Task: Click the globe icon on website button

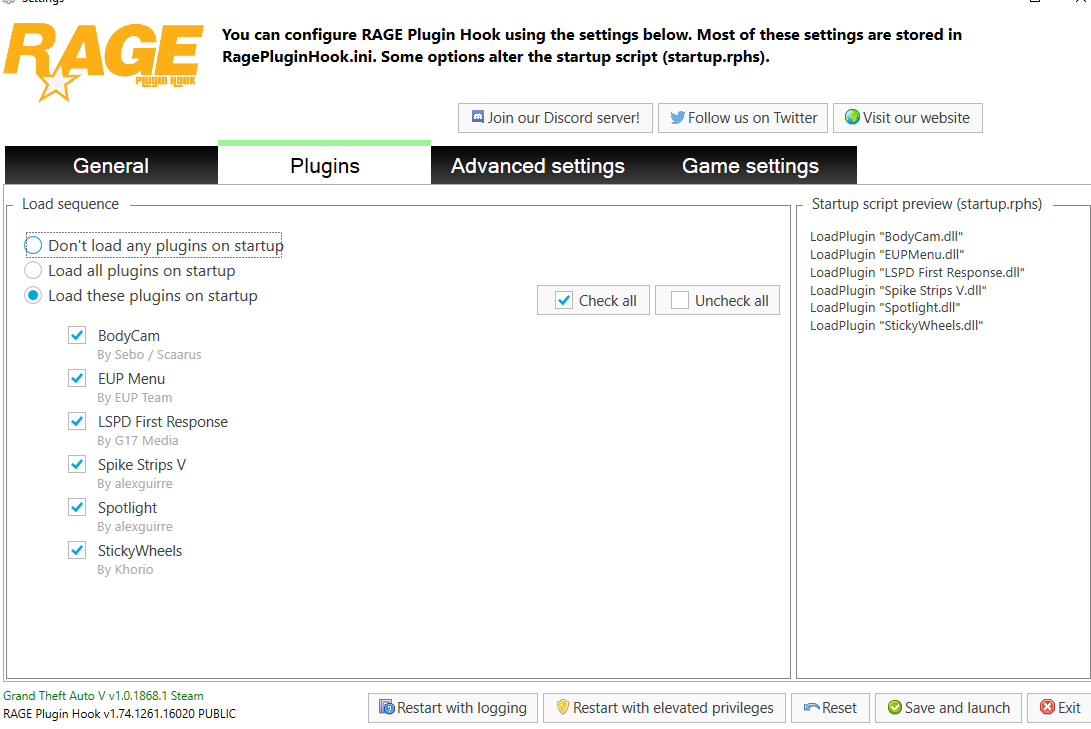Action: tap(852, 117)
